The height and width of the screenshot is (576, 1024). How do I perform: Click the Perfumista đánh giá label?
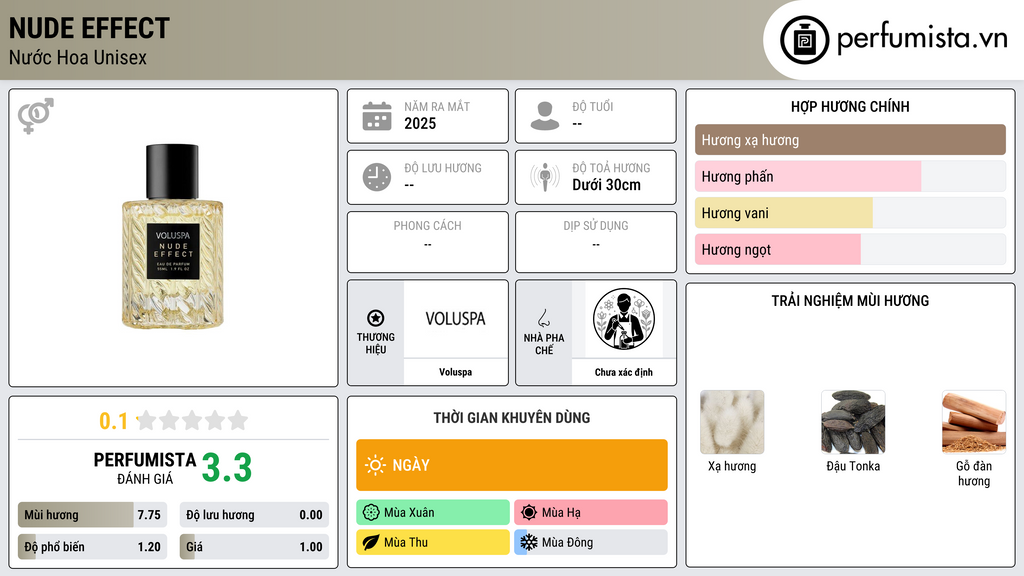click(144, 468)
